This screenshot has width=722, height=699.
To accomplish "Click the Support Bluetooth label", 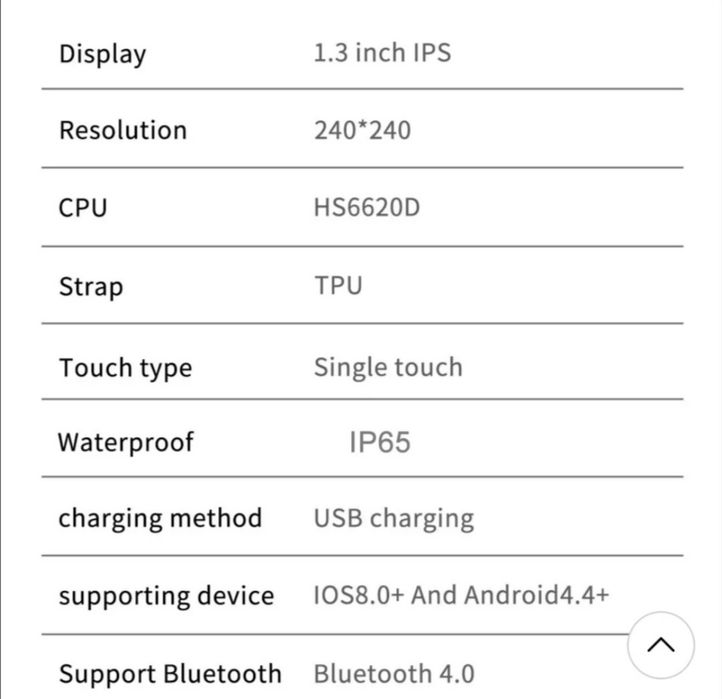I will pos(170,673).
